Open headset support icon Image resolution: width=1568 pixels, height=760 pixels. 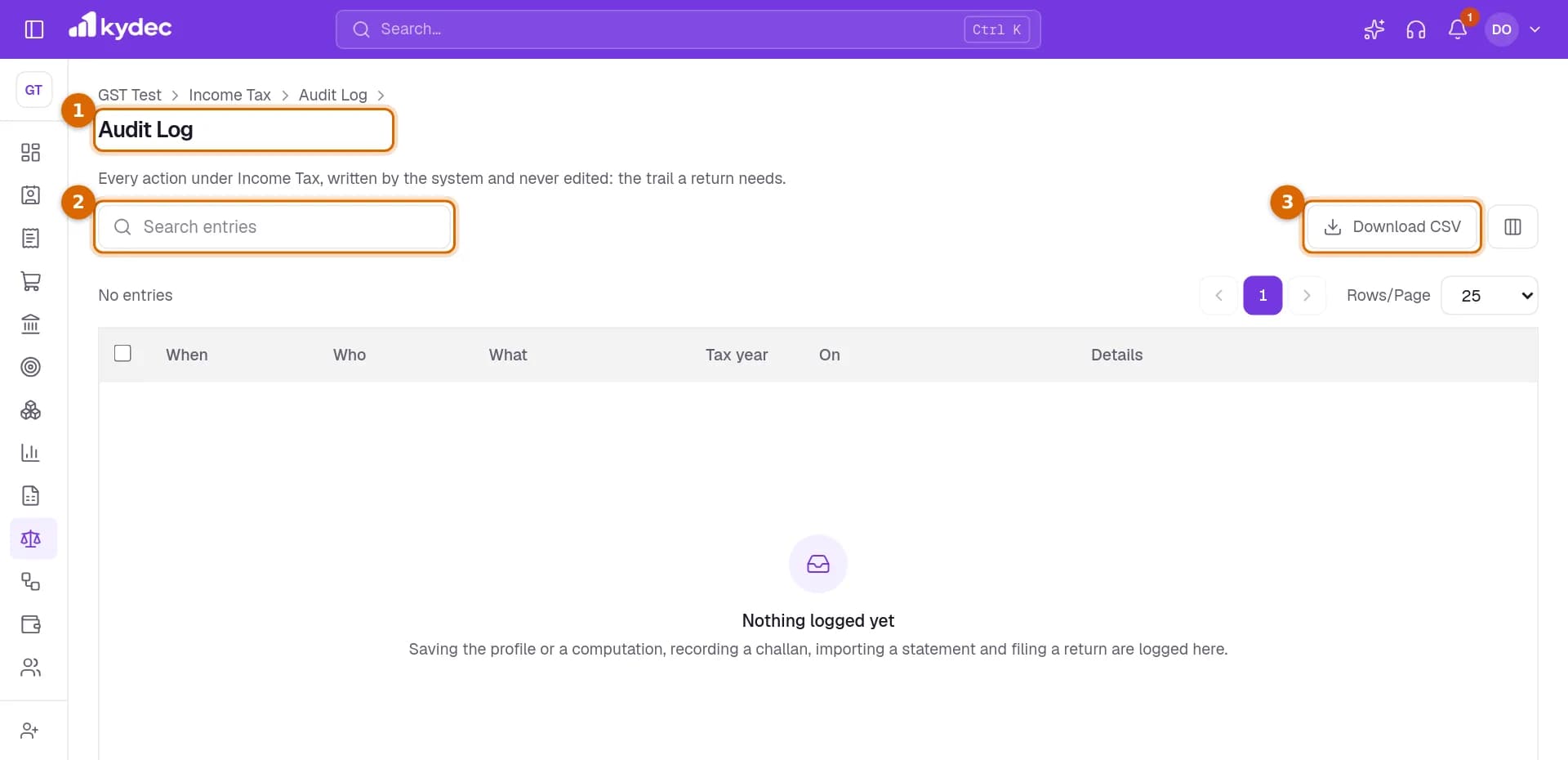pyautogui.click(x=1416, y=29)
